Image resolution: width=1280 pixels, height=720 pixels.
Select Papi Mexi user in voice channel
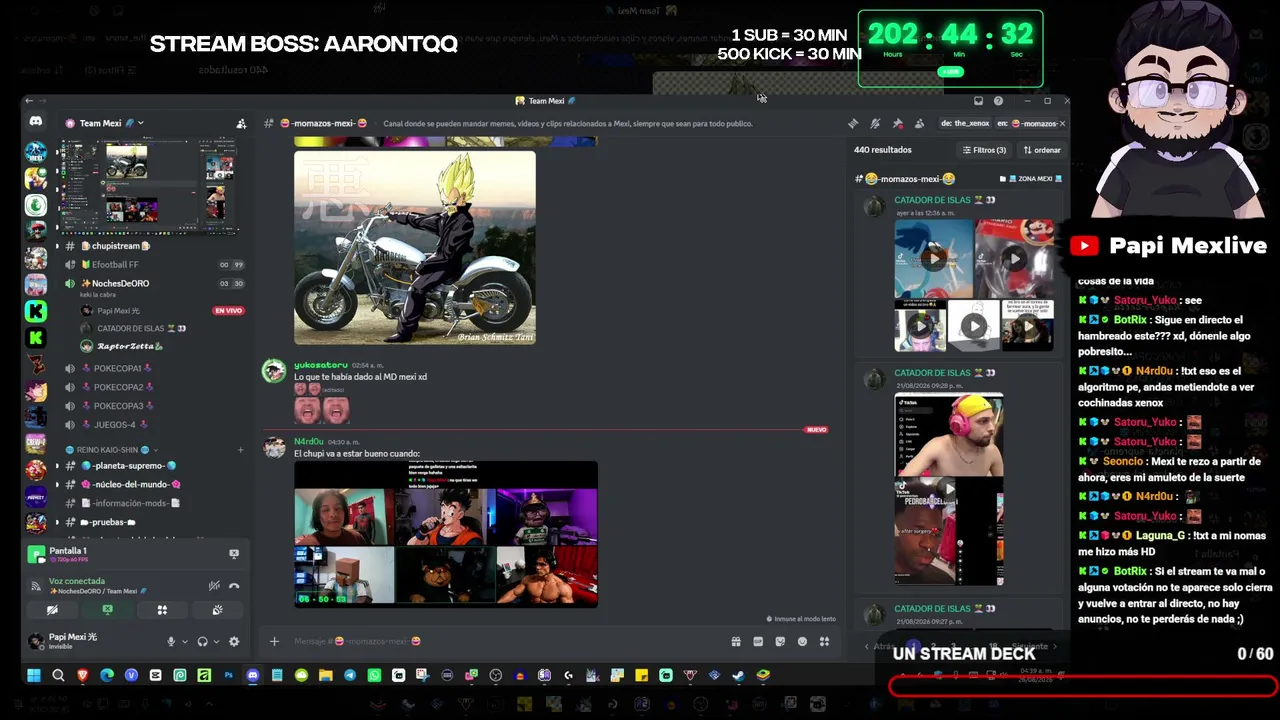pos(119,311)
